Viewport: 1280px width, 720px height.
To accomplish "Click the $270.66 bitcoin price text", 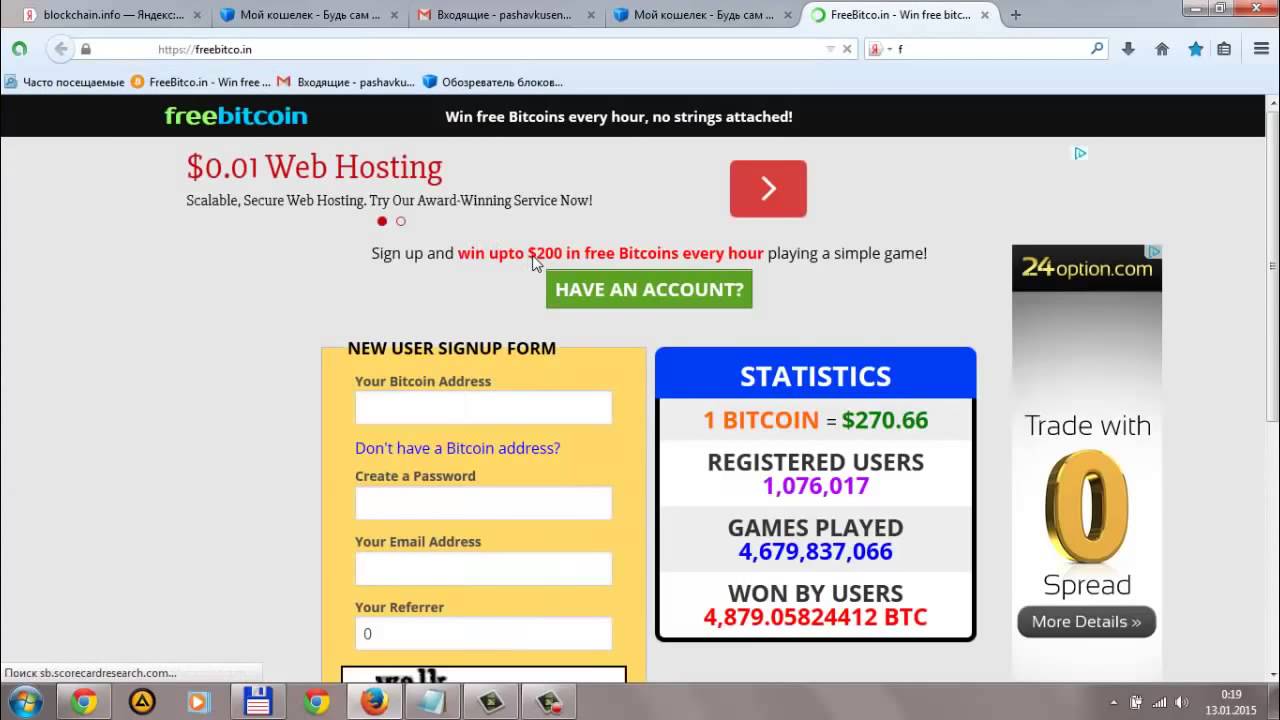I will (885, 420).
